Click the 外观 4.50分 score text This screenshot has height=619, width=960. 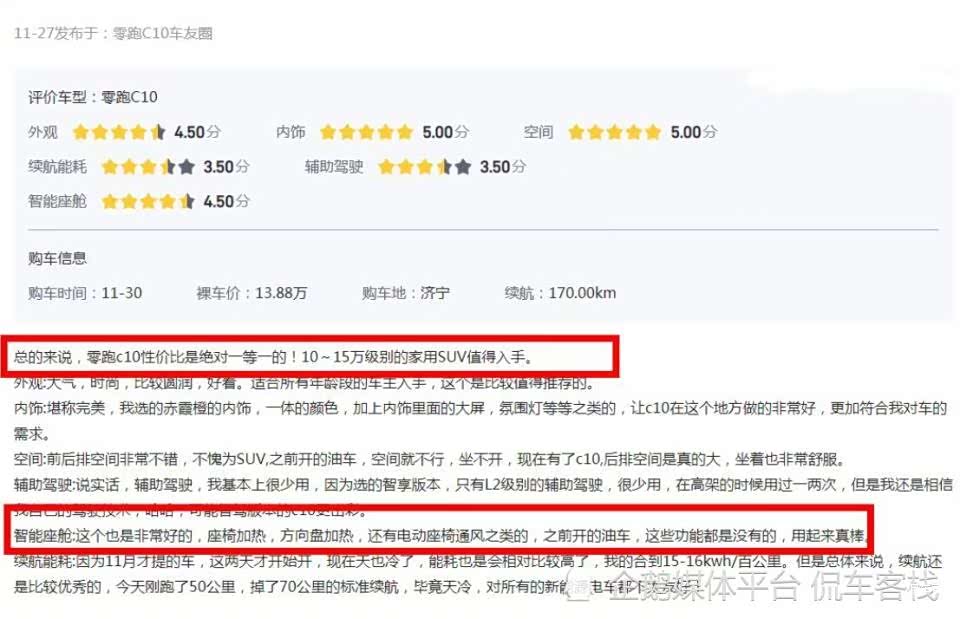(197, 132)
